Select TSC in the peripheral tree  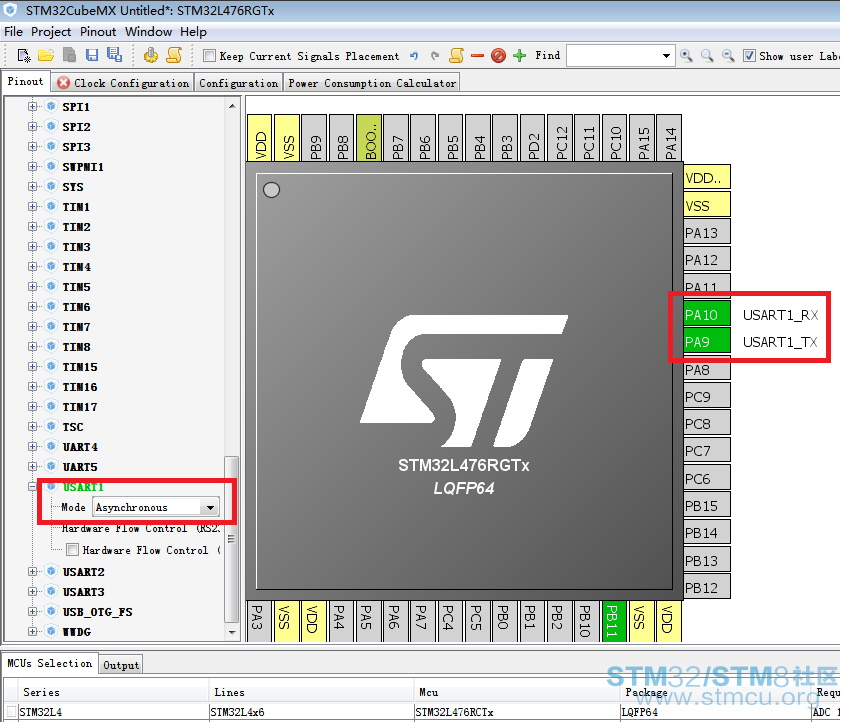[x=73, y=427]
